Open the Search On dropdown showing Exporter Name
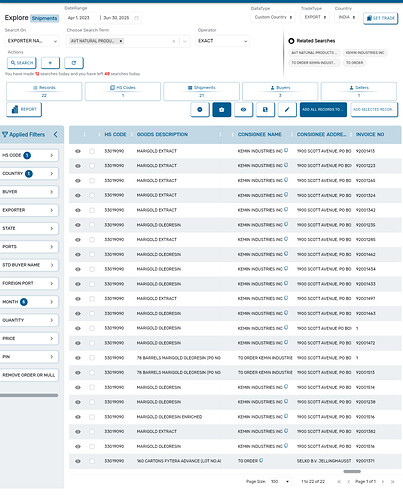Screen dimensions: 403x500 [x=32, y=41]
